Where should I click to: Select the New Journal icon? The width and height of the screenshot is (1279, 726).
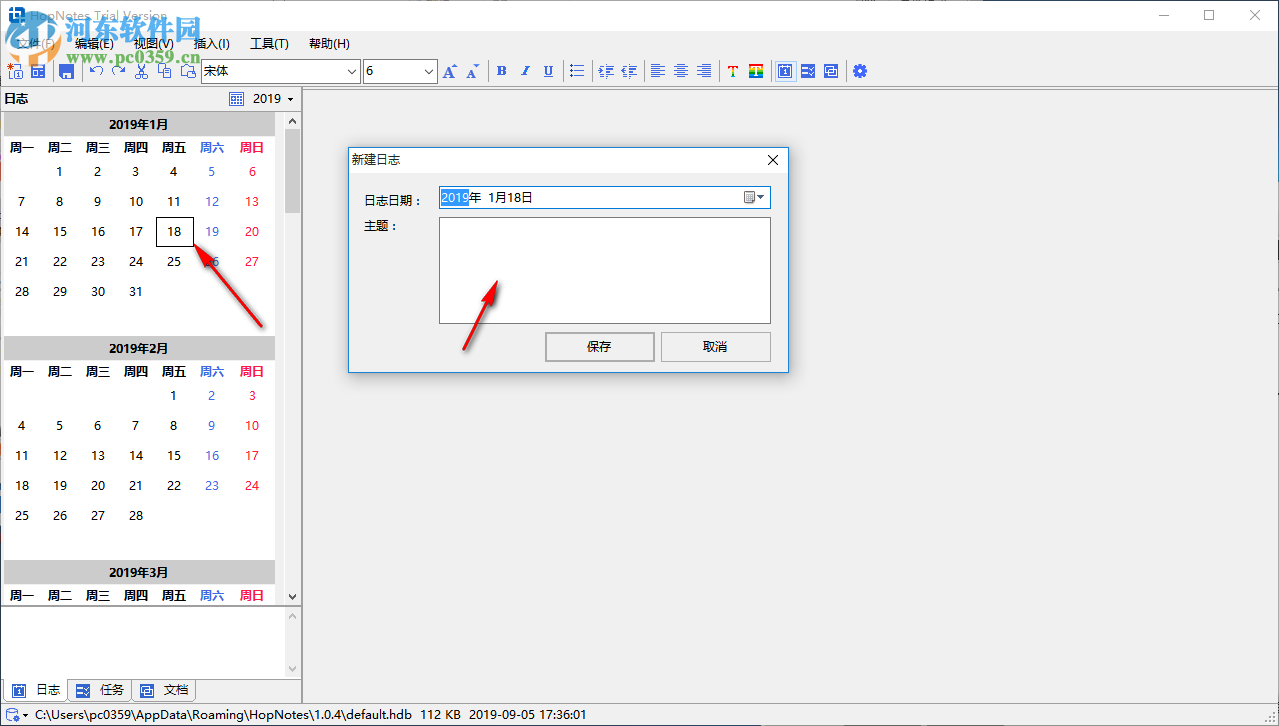(15, 71)
